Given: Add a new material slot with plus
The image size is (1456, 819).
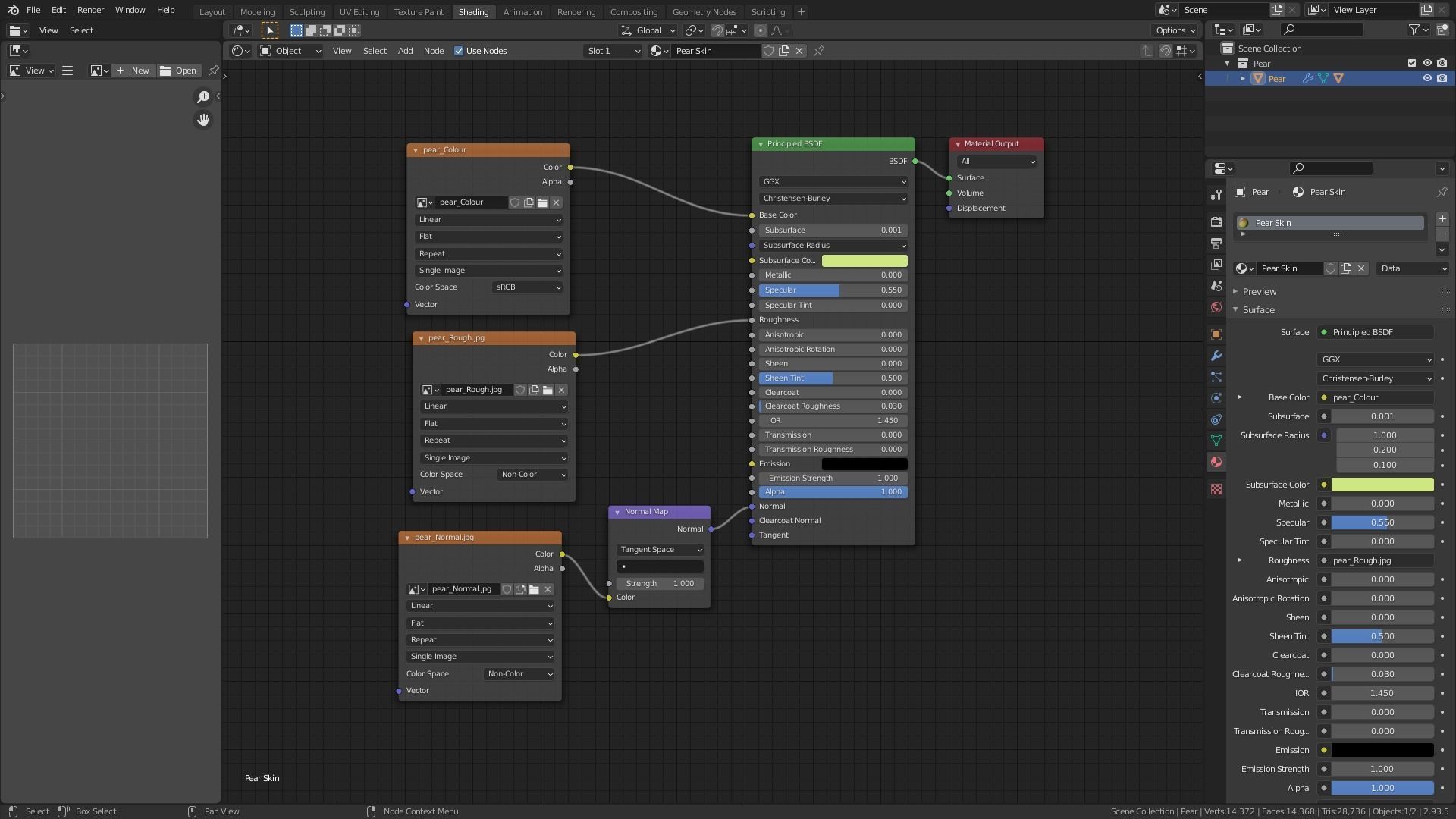Looking at the screenshot, I should coord(1442,219).
